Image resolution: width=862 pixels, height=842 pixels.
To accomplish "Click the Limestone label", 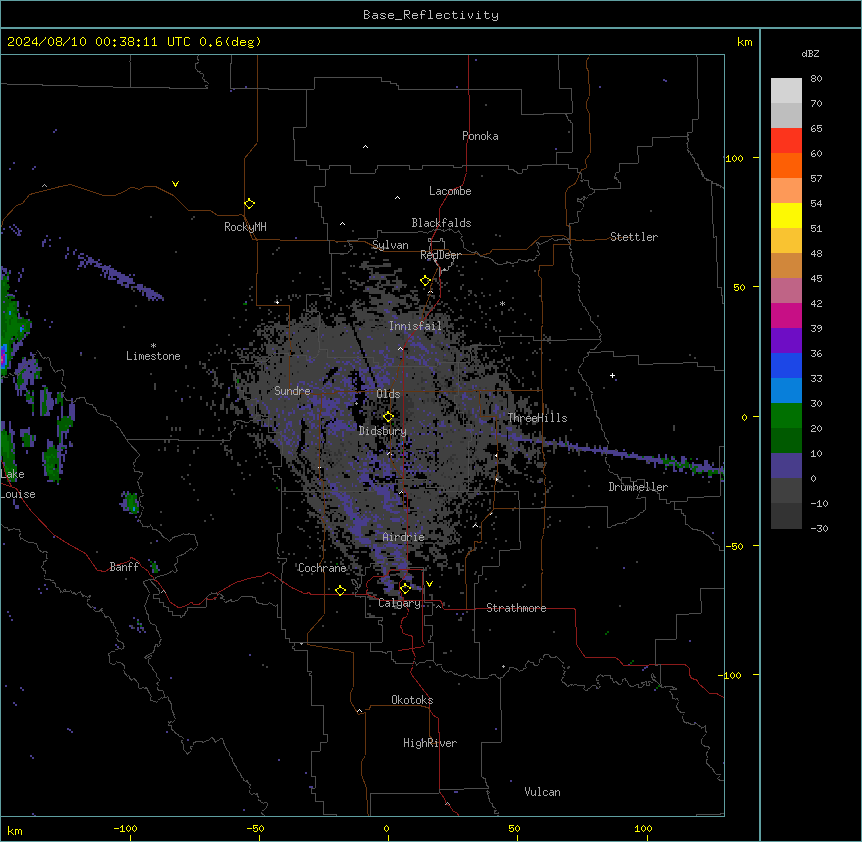I will 153,356.
